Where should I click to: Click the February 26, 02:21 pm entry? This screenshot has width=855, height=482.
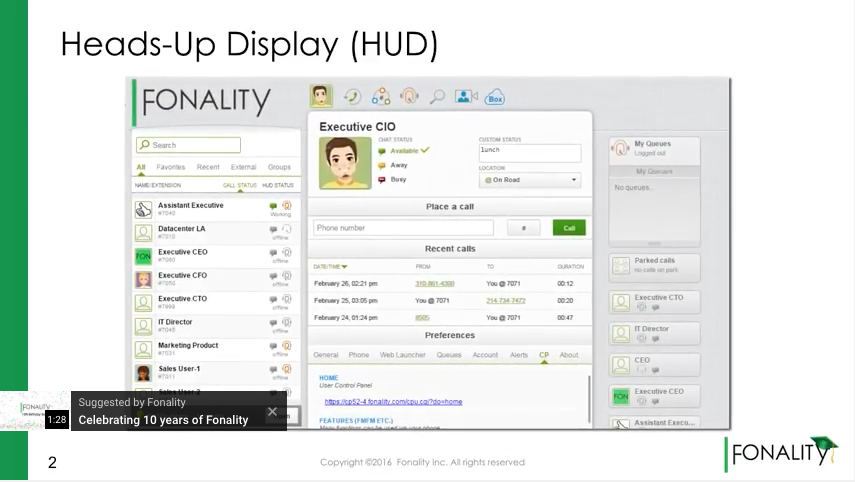click(x=346, y=284)
